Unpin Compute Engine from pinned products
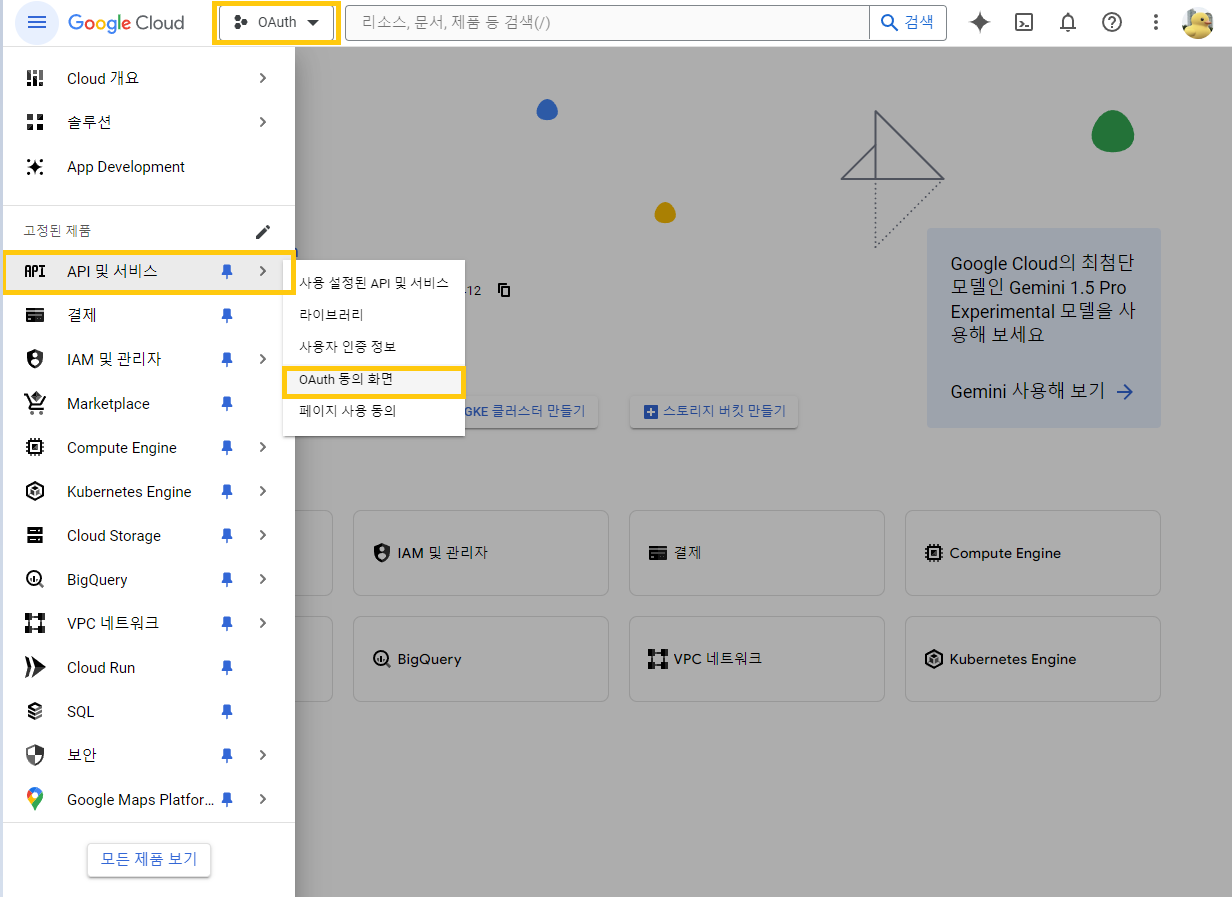Screen dimensions: 1232x897 click(227, 447)
